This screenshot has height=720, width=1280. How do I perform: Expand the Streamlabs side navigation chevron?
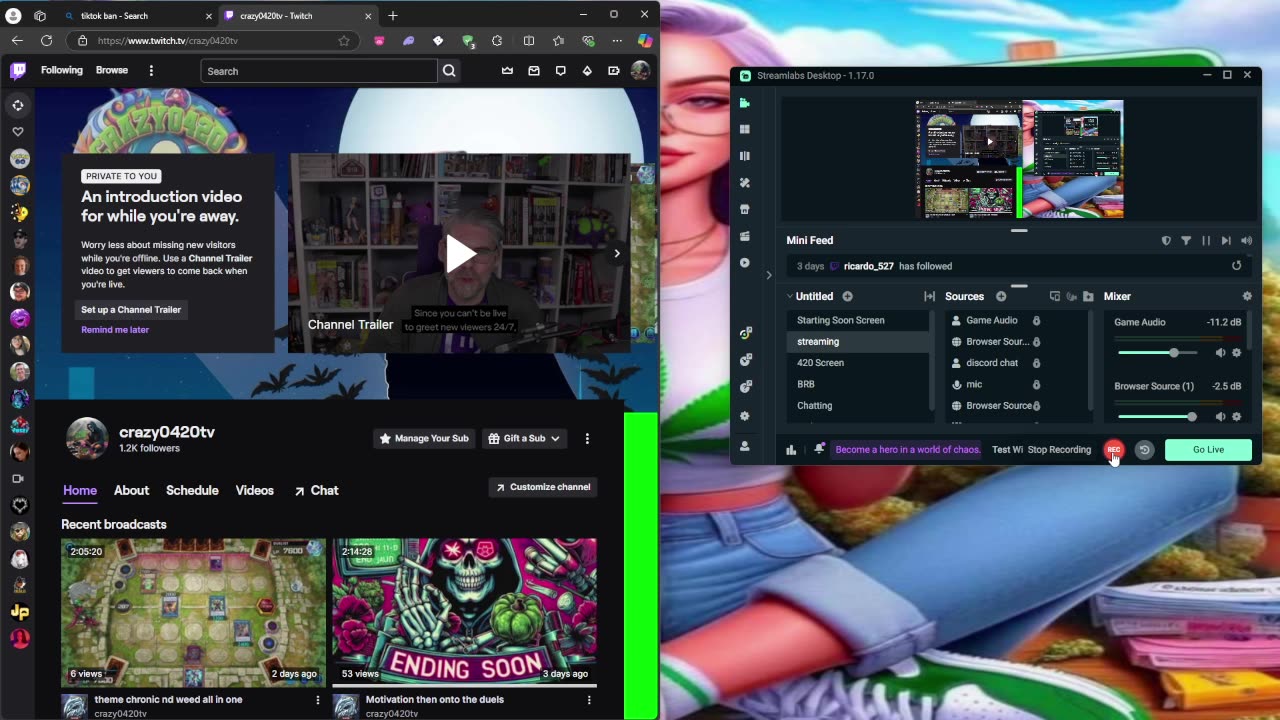pyautogui.click(x=769, y=275)
